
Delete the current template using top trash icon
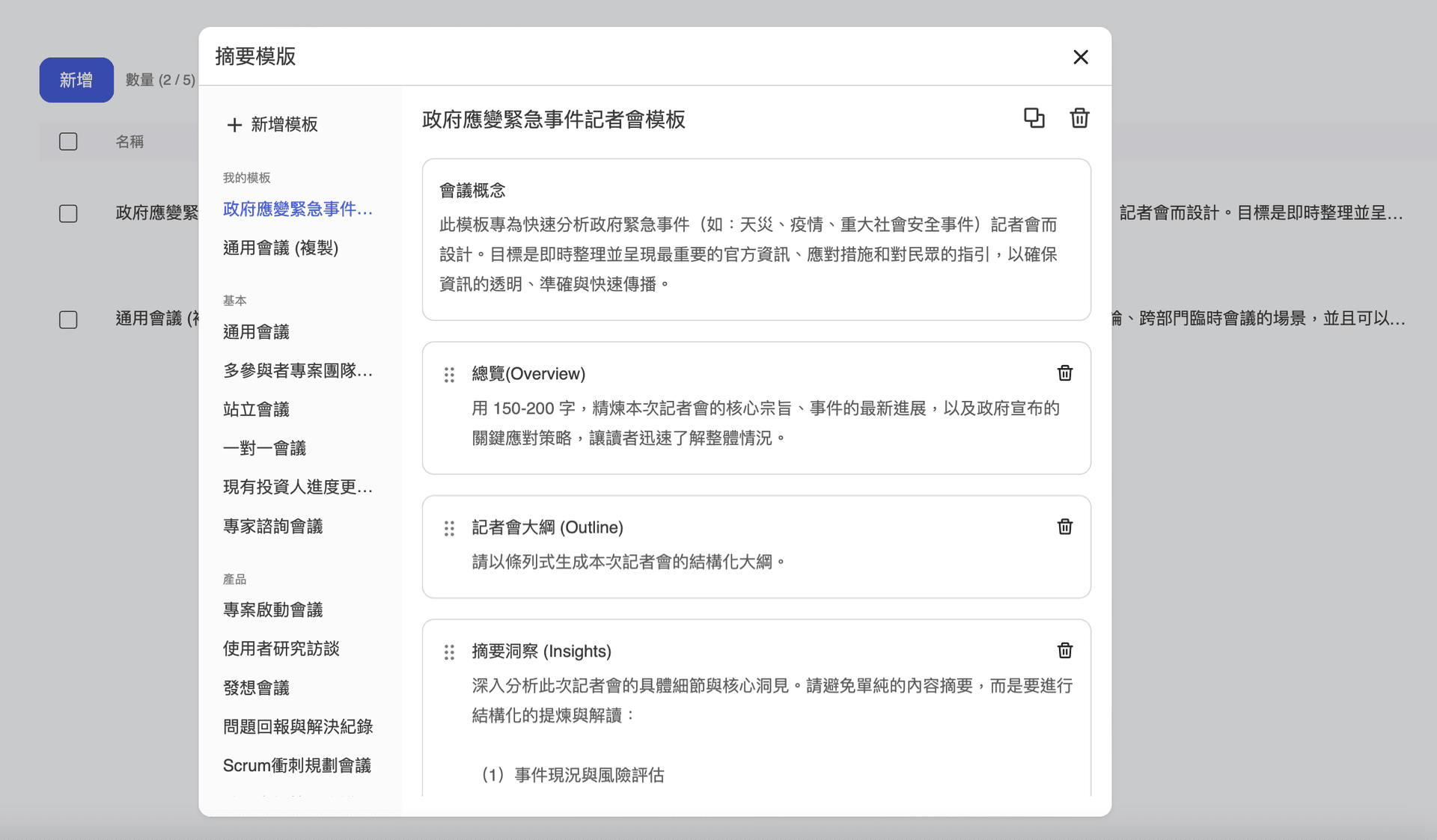pos(1079,117)
